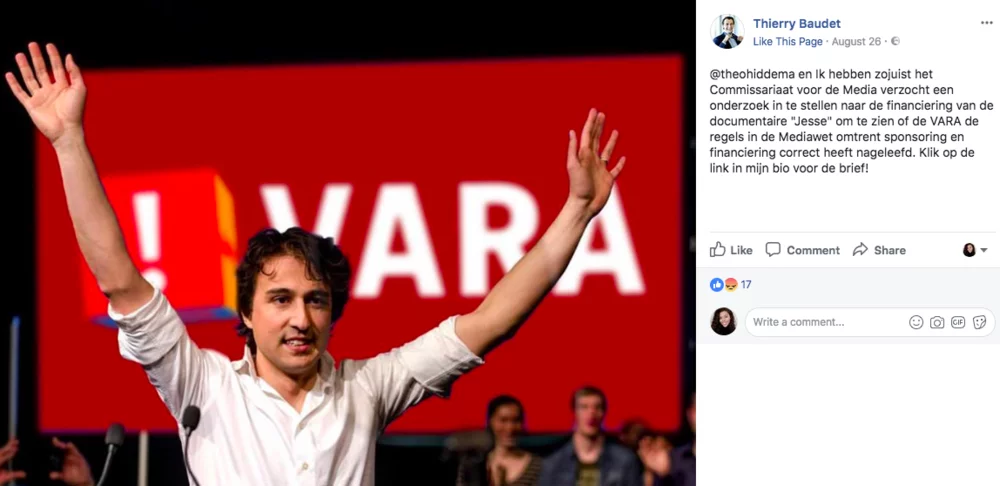Click the Share arrow icon
This screenshot has height=486, width=1000.
coord(860,249)
